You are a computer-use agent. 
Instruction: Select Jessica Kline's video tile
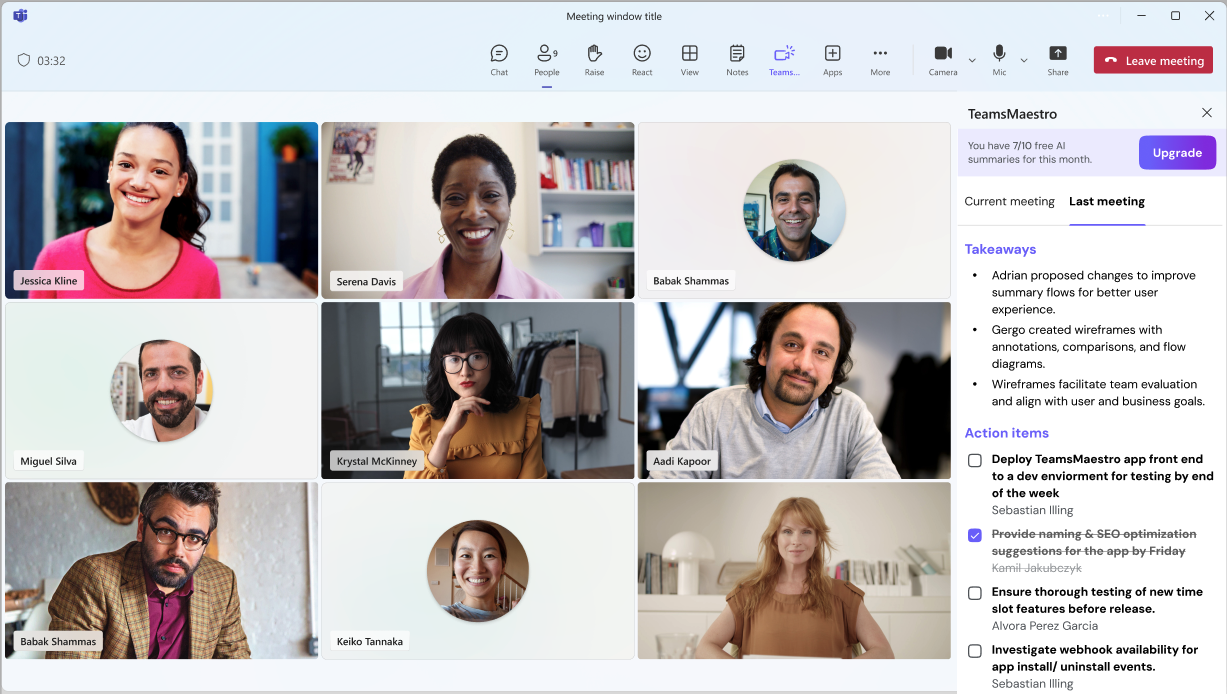[x=162, y=210]
